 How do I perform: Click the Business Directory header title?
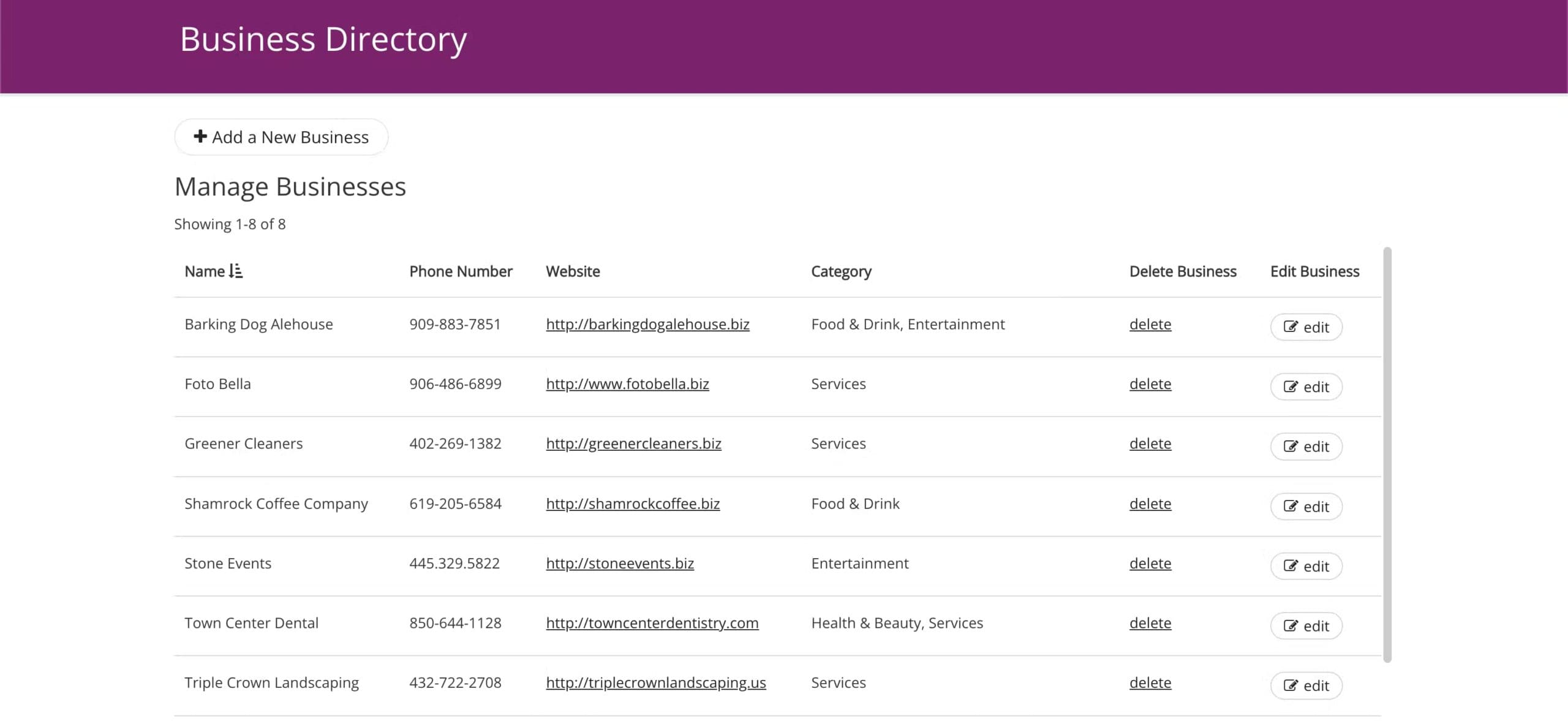[323, 39]
